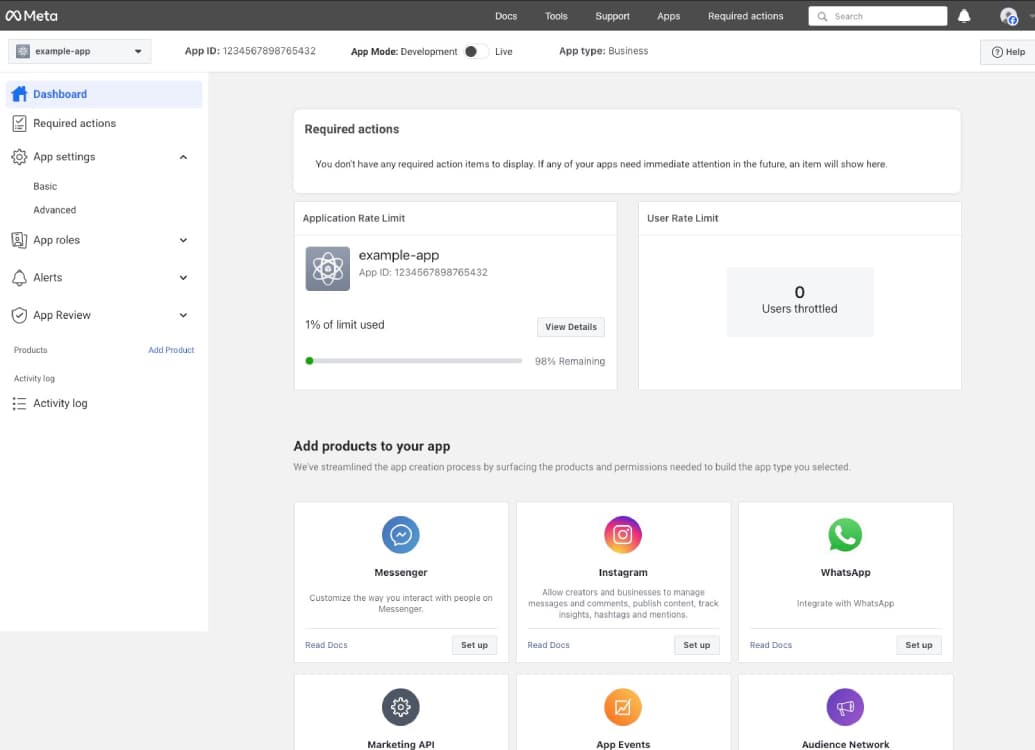
Task: Open the user profile avatar
Action: point(1008,16)
